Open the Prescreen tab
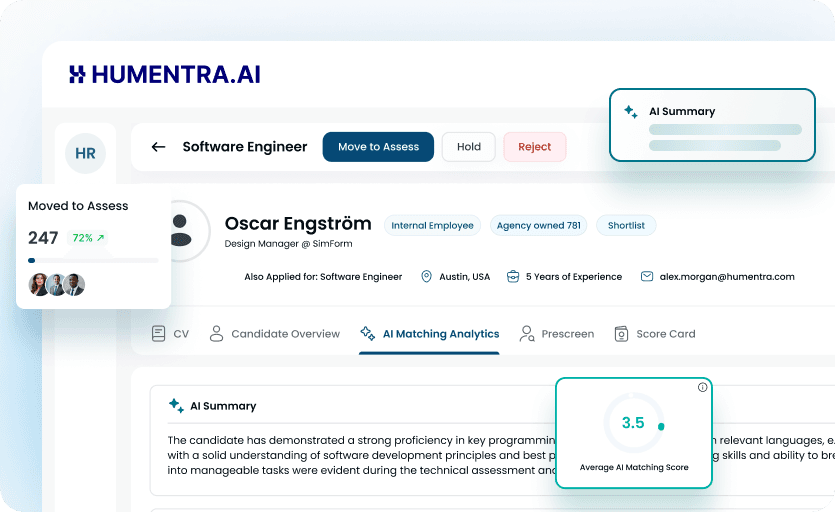This screenshot has width=835, height=512. (x=557, y=334)
